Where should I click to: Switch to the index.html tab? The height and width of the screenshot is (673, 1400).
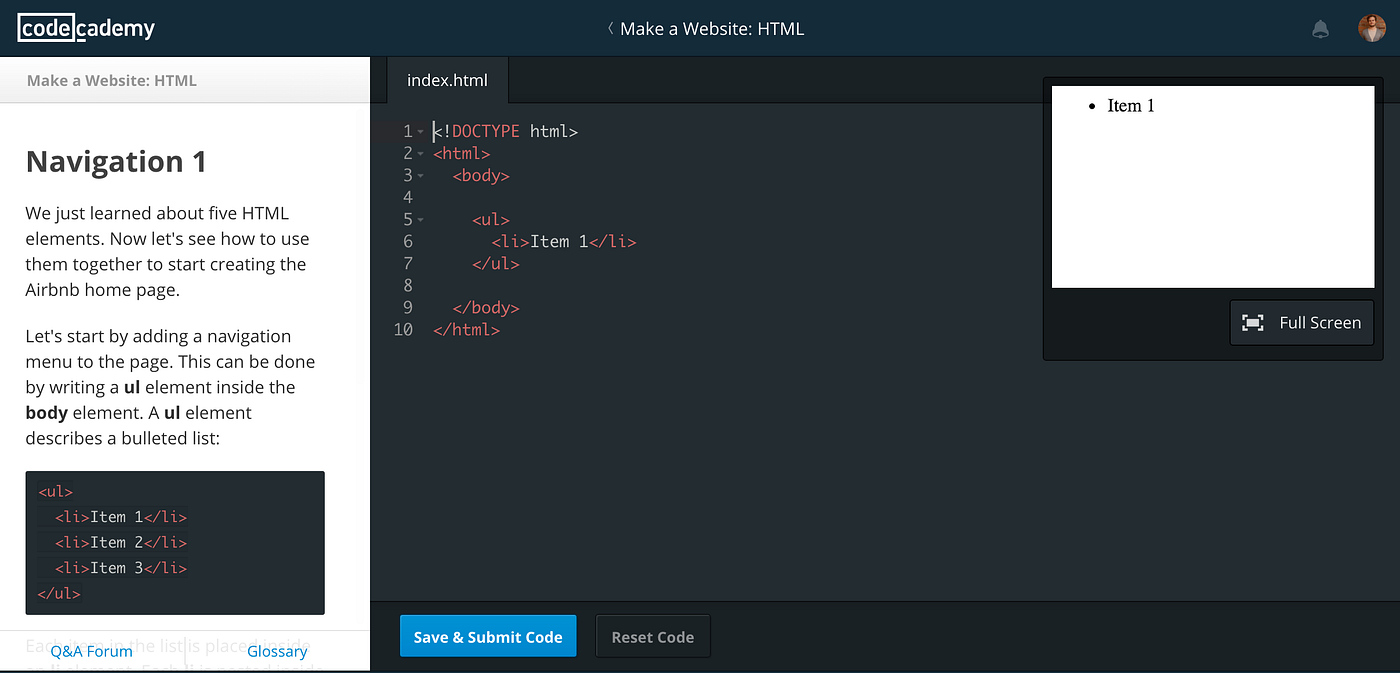pos(447,79)
